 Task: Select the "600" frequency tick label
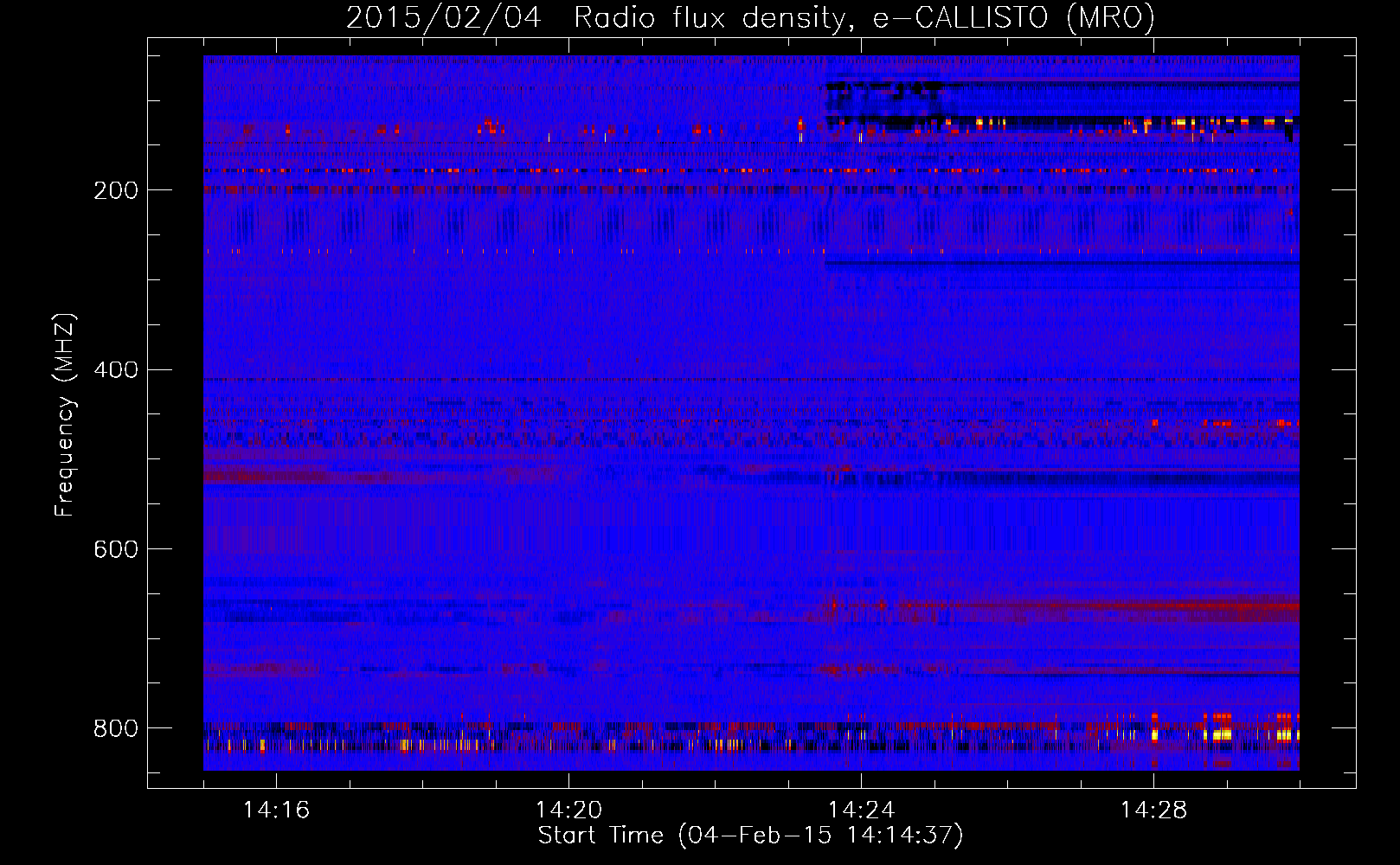click(x=116, y=549)
